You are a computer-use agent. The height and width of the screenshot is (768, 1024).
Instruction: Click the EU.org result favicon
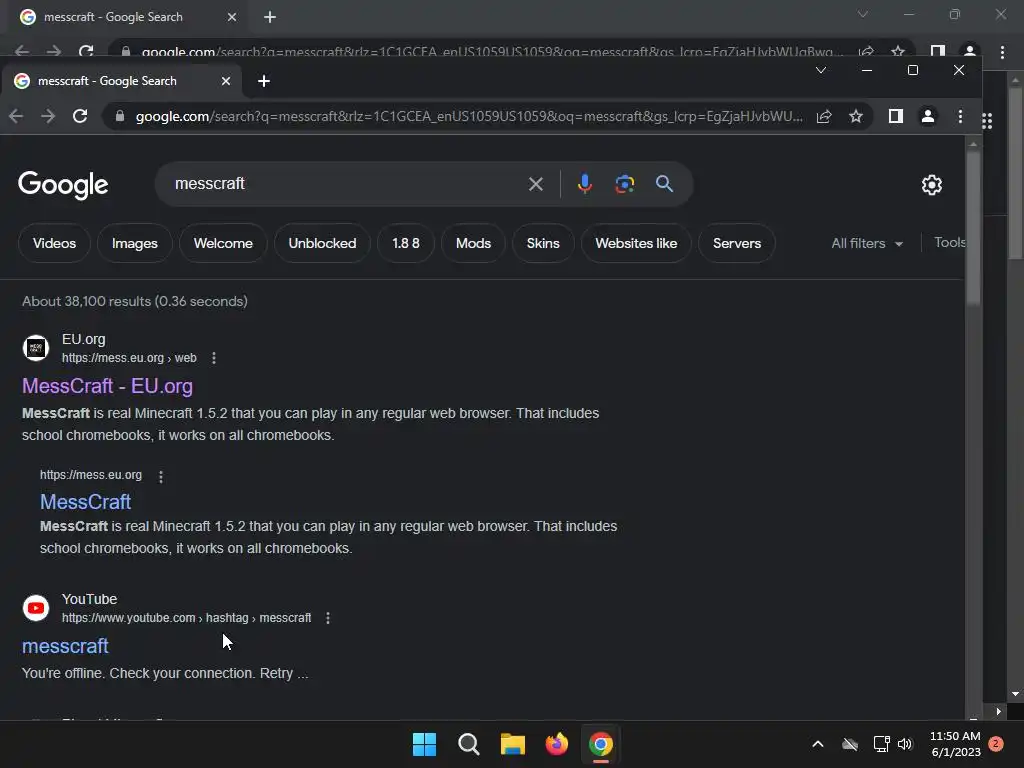coord(36,348)
